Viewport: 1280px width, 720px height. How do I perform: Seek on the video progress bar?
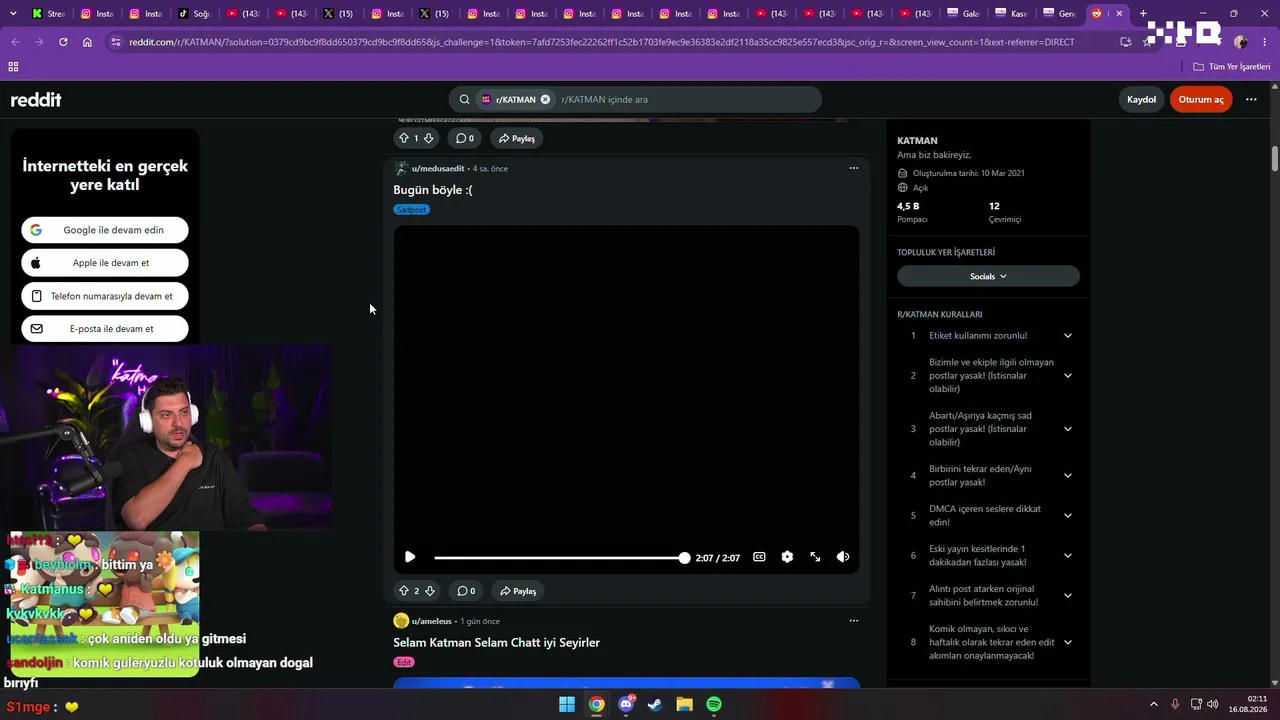(x=560, y=557)
